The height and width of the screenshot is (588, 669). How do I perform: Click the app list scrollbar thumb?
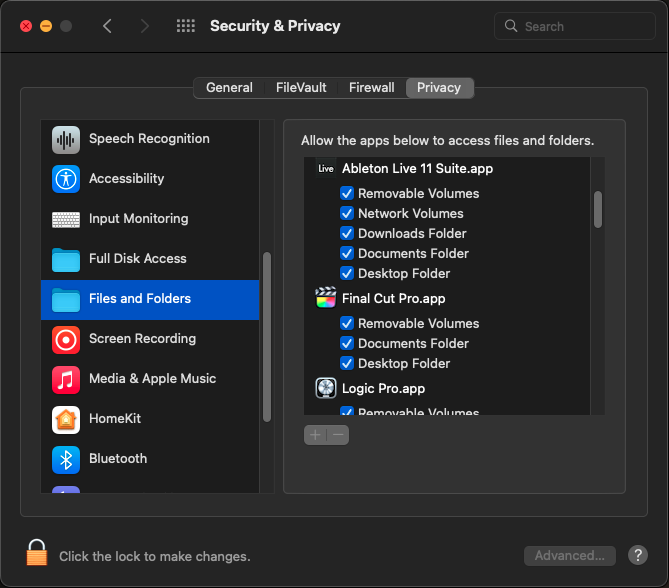coord(598,210)
